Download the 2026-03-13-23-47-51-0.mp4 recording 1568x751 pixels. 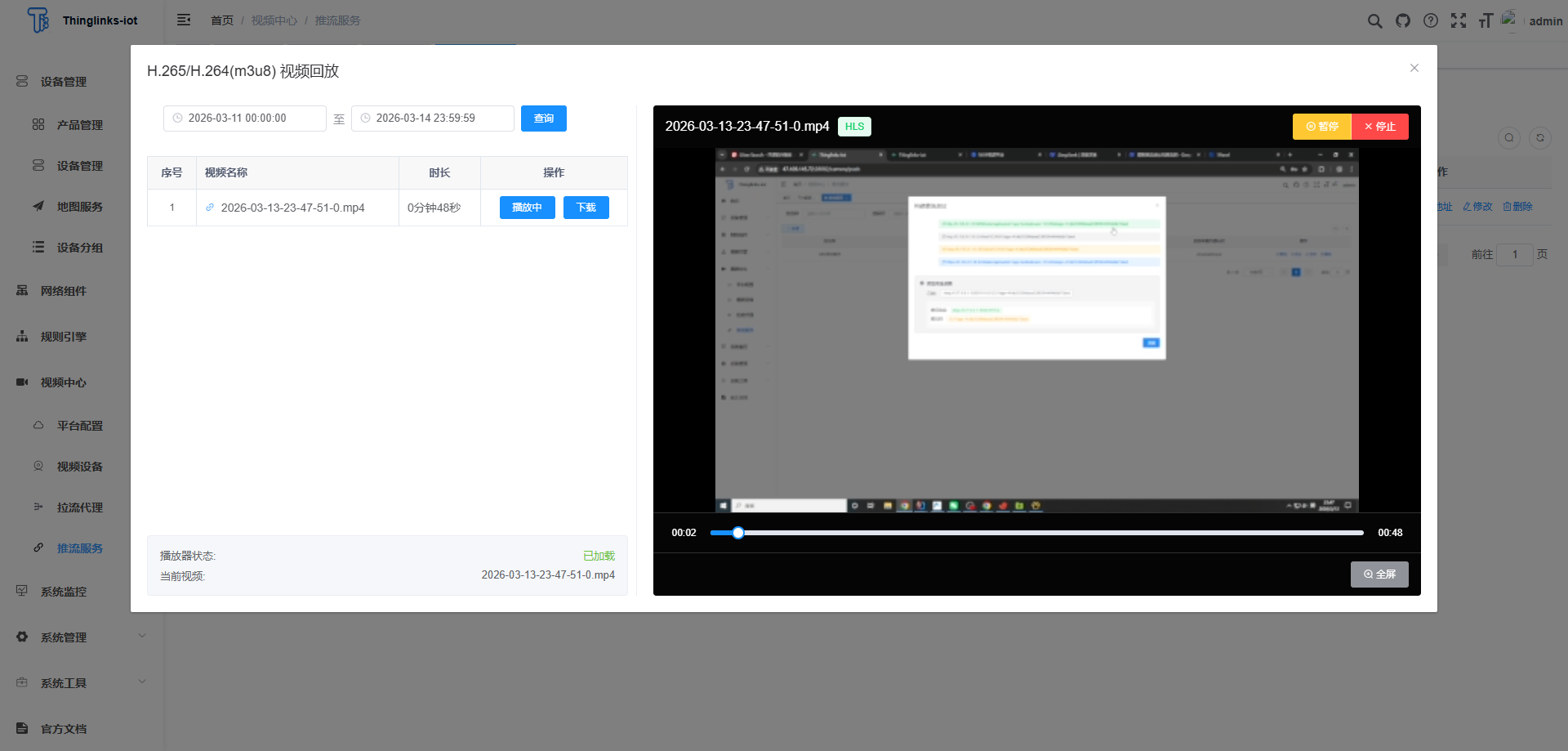click(586, 208)
